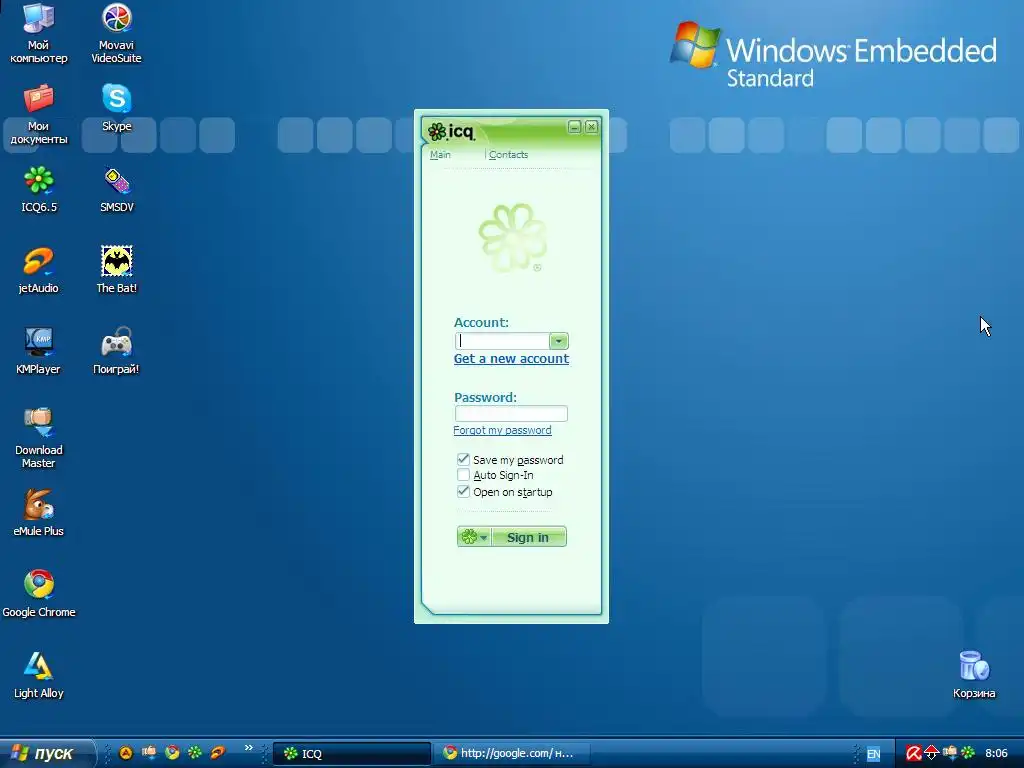Focus the Password input field
The height and width of the screenshot is (768, 1024).
(x=511, y=413)
